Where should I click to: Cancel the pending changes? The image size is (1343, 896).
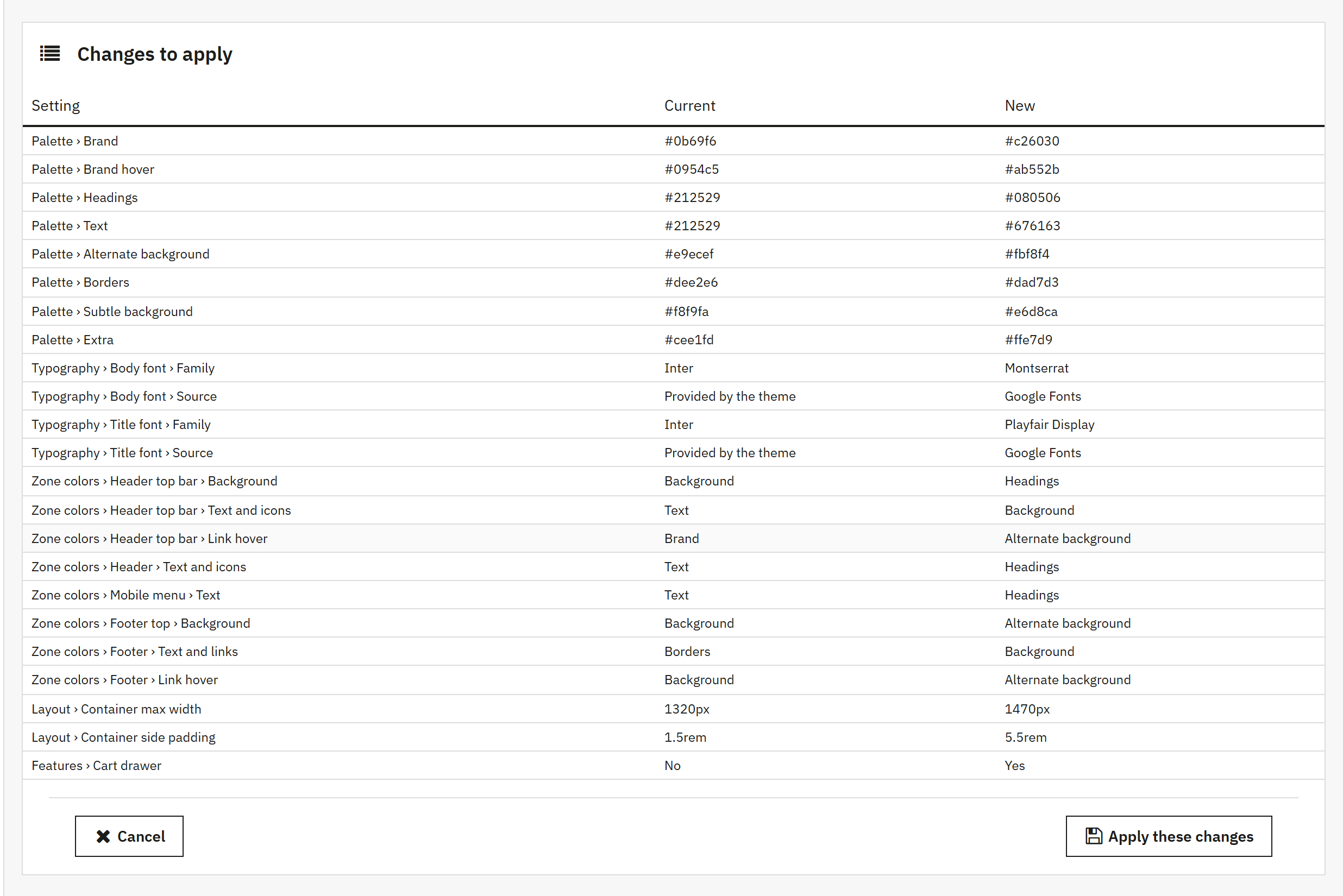click(129, 836)
